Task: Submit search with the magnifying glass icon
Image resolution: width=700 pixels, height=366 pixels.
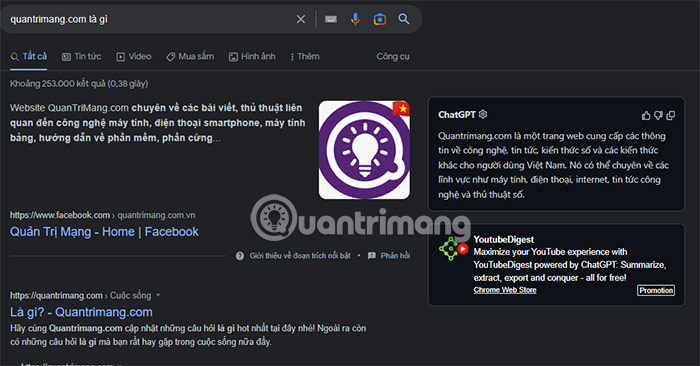Action: point(404,19)
